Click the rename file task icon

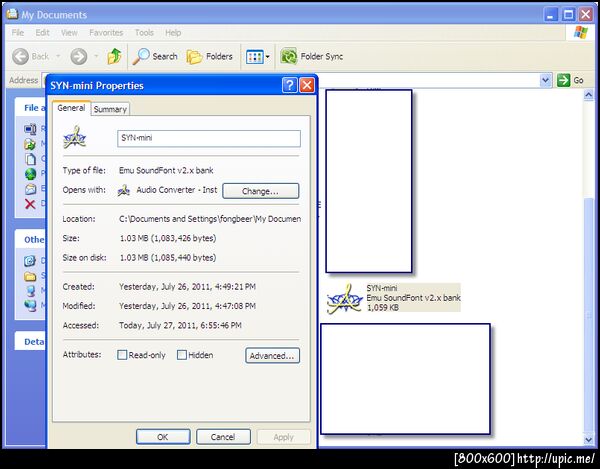pos(30,129)
